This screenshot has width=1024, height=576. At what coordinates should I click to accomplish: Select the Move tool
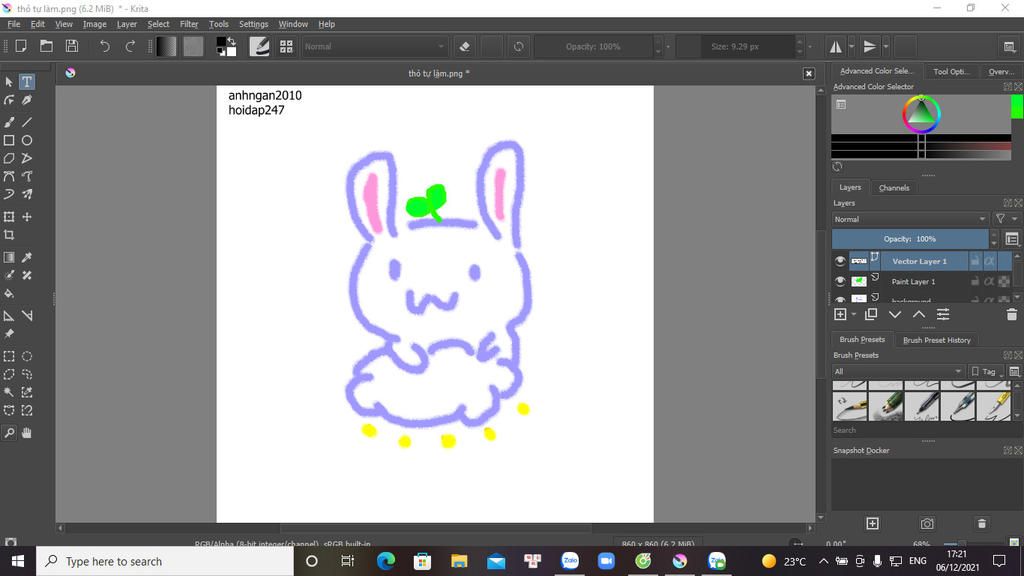pyautogui.click(x=27, y=217)
